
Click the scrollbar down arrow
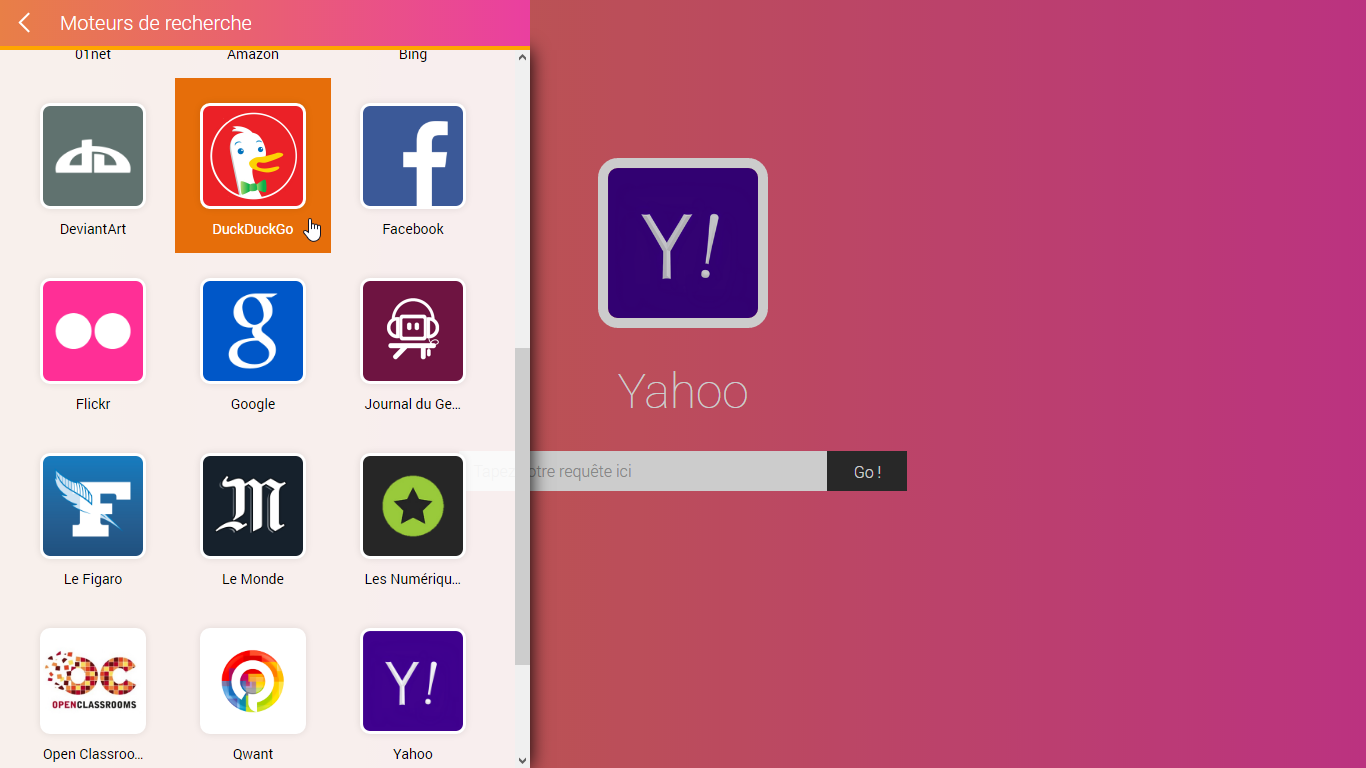click(522, 760)
